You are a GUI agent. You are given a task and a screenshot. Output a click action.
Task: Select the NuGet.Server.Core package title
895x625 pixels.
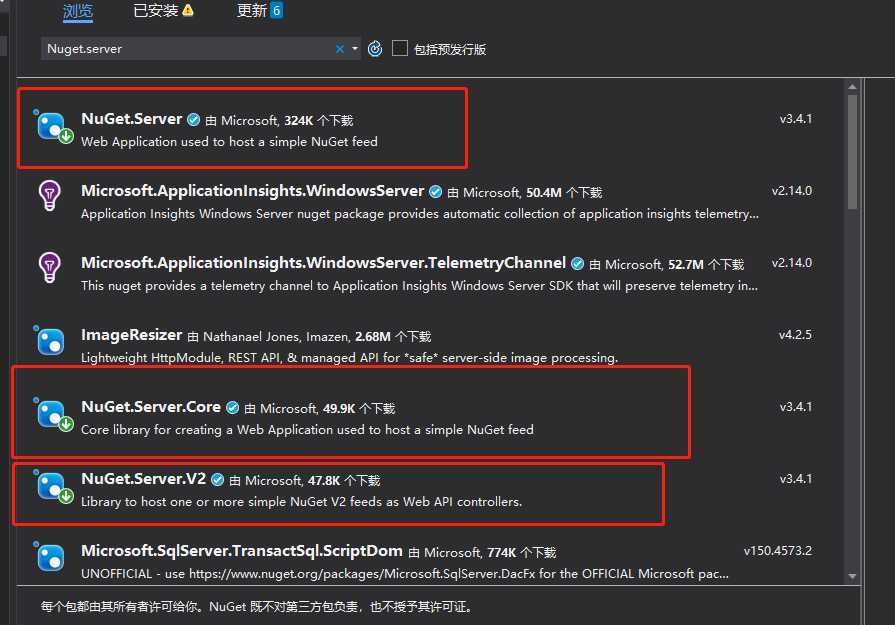point(151,406)
